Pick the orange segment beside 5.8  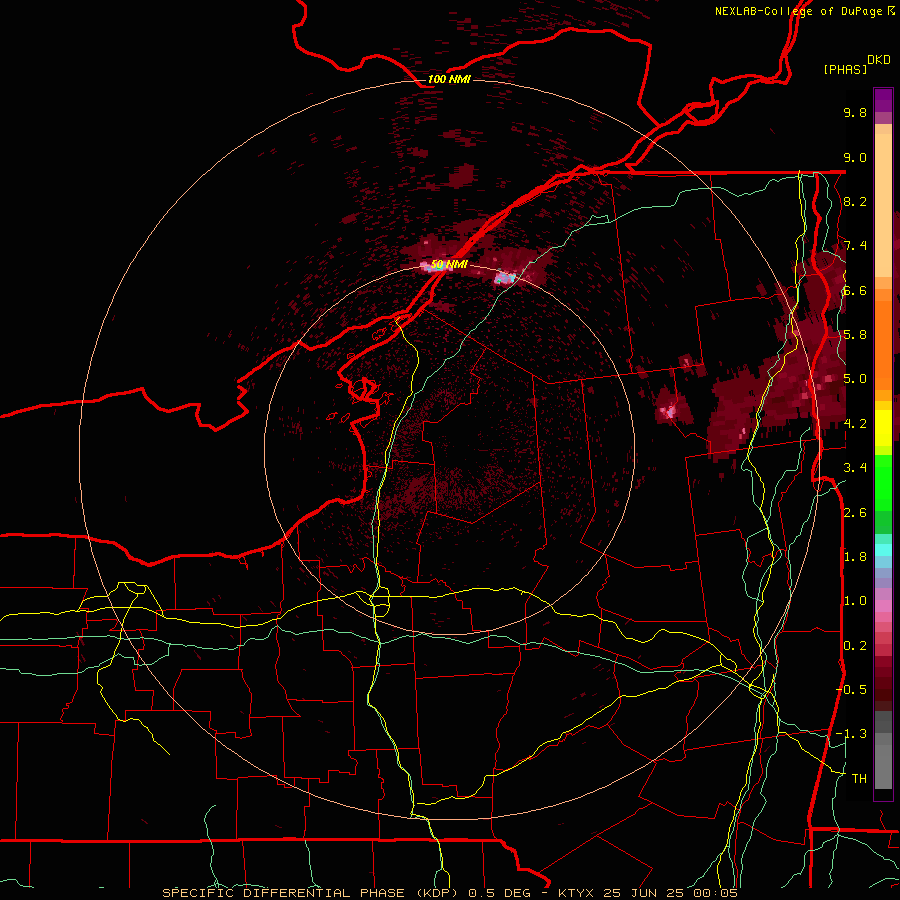883,344
